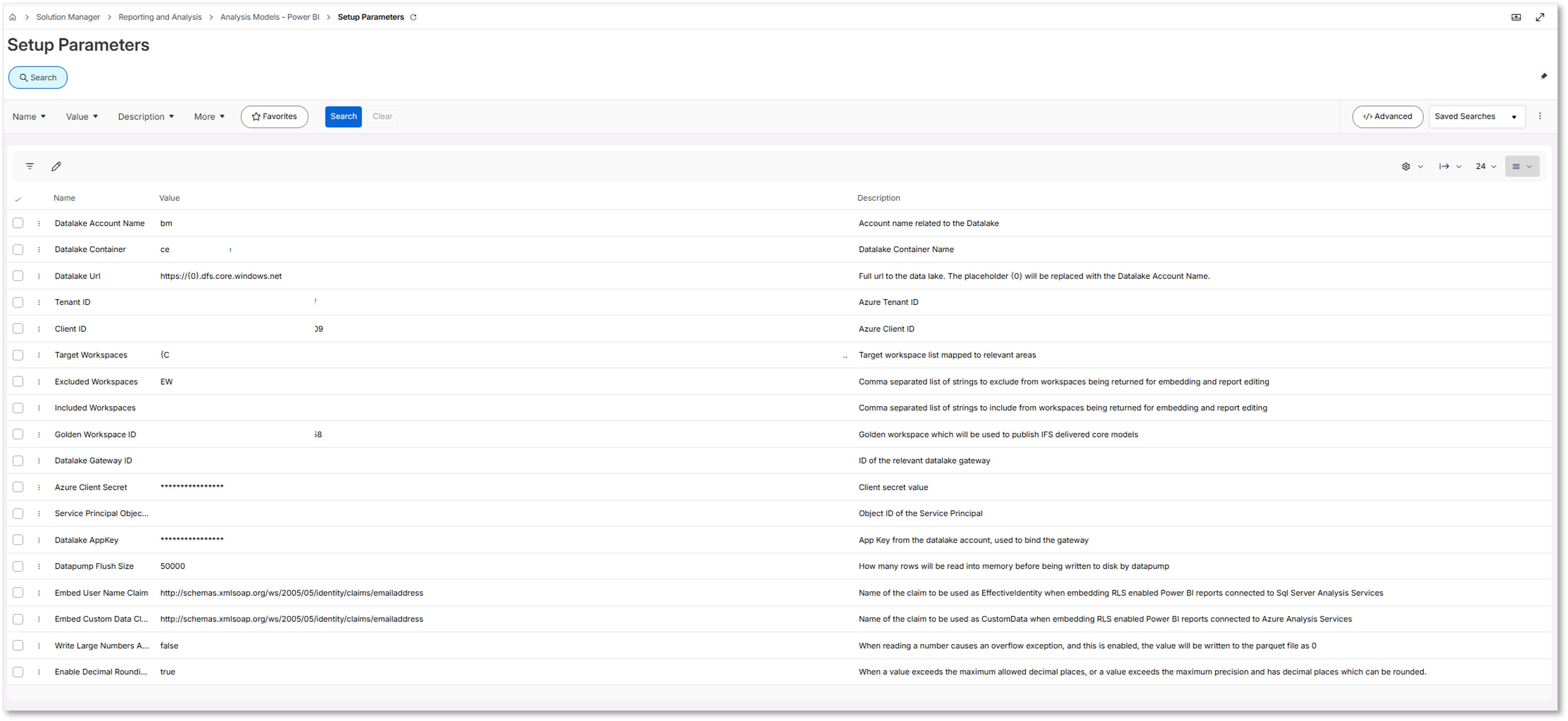Change page size from 24
This screenshot has height=721, width=1568.
pyautogui.click(x=1486, y=166)
